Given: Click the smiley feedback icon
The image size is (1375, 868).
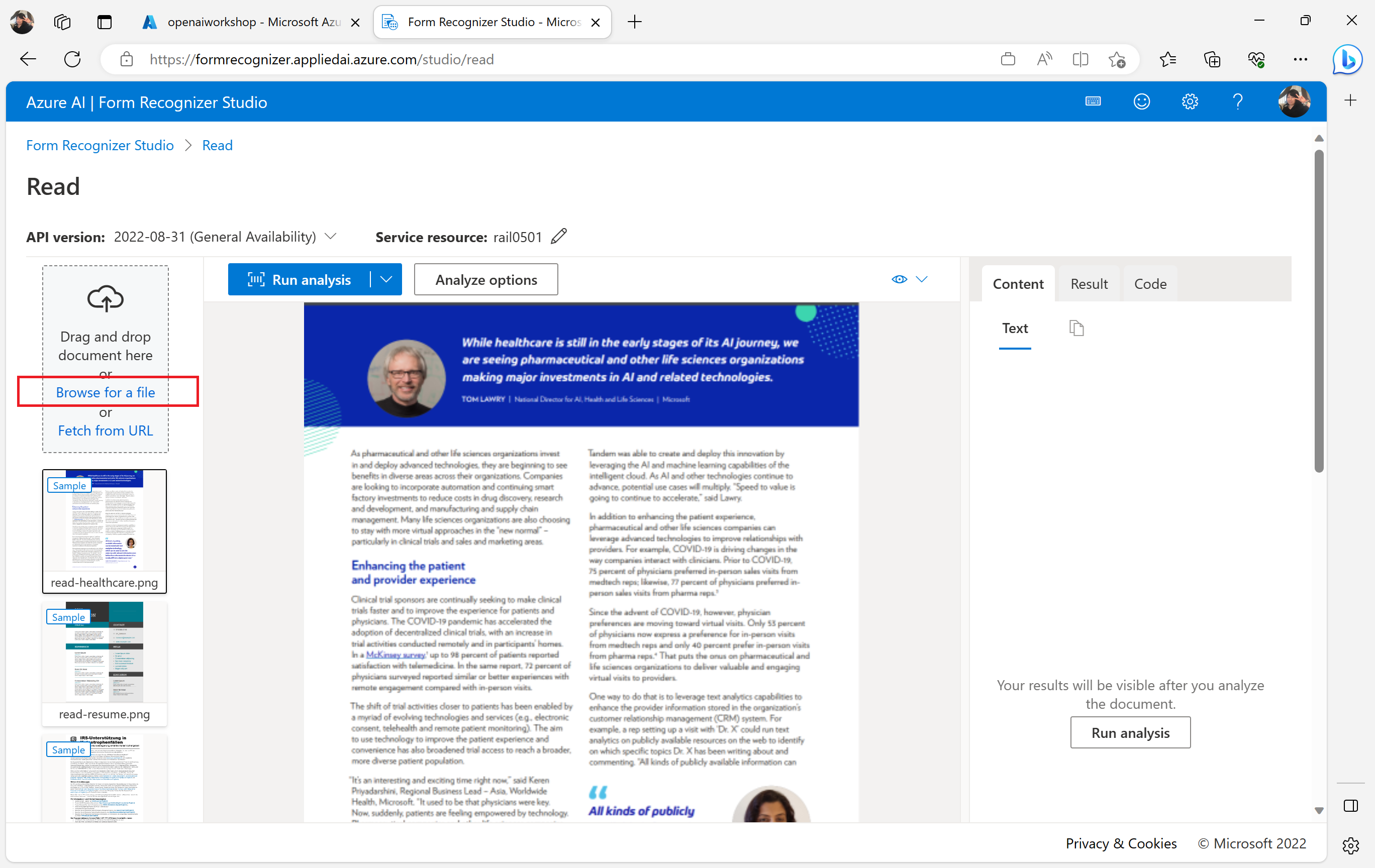Looking at the screenshot, I should pyautogui.click(x=1141, y=102).
